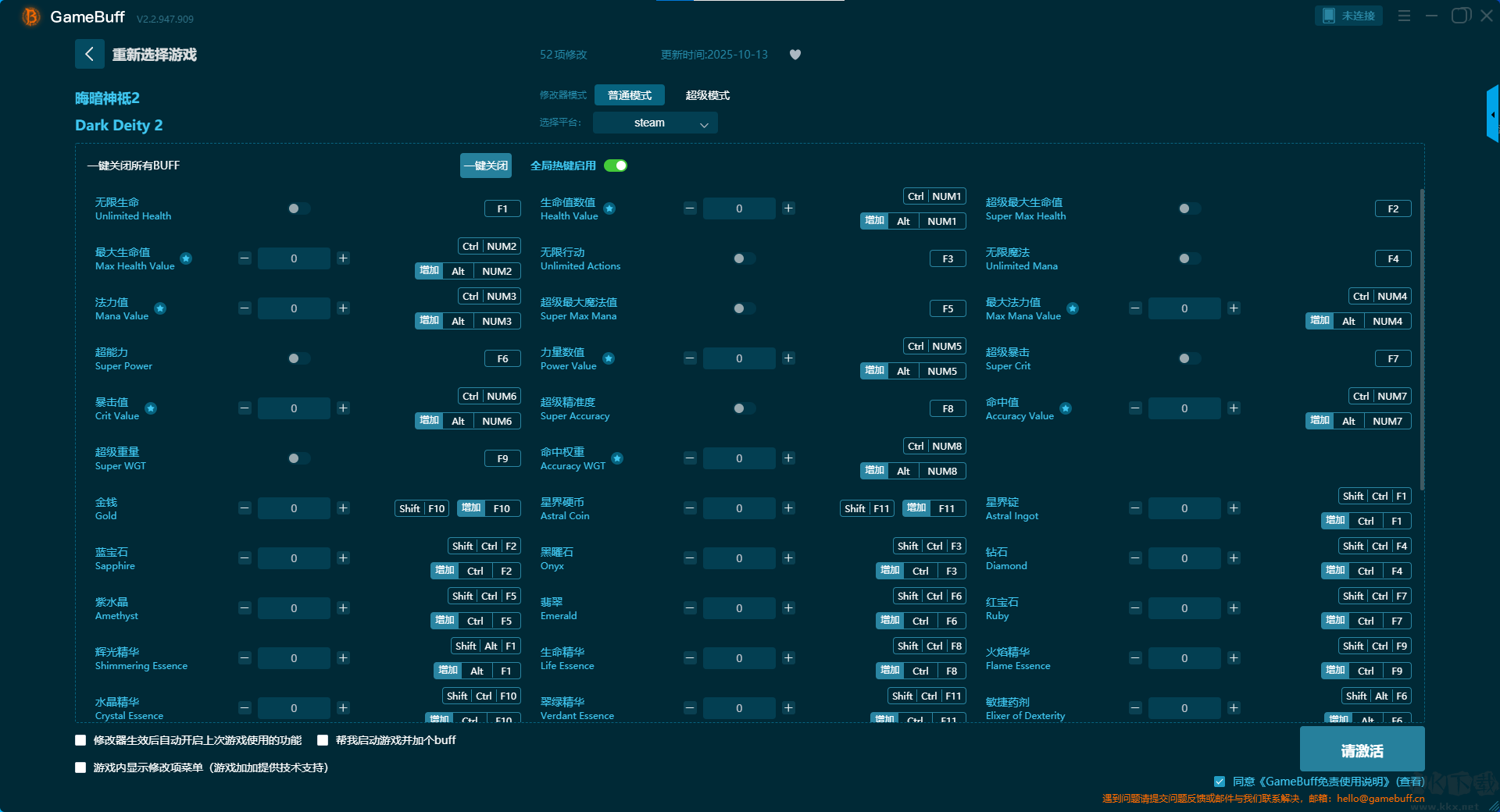Screen dimensions: 1500x812
Task: Expand the right edge side panel tab
Action: (x=1492, y=115)
